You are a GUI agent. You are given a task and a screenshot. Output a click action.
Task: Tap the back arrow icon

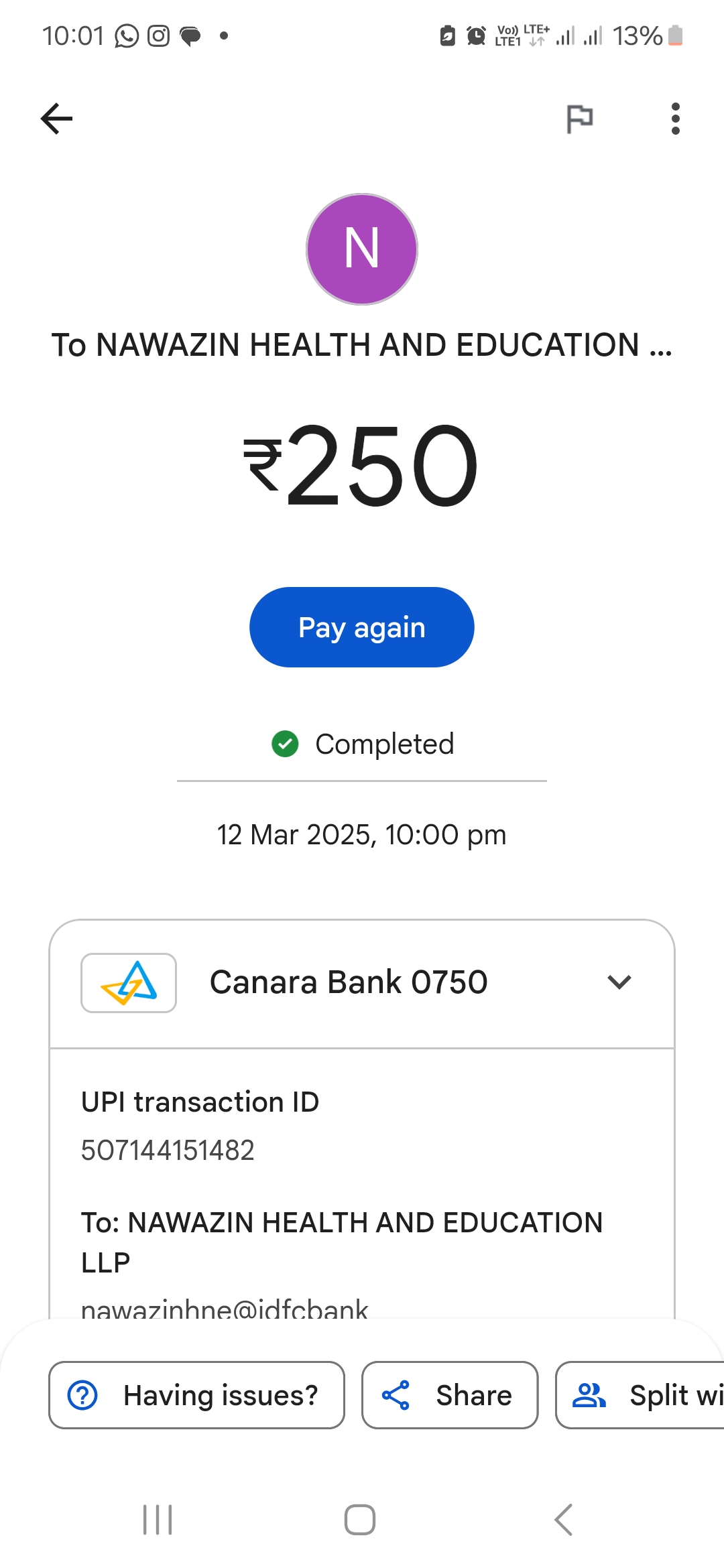click(57, 119)
